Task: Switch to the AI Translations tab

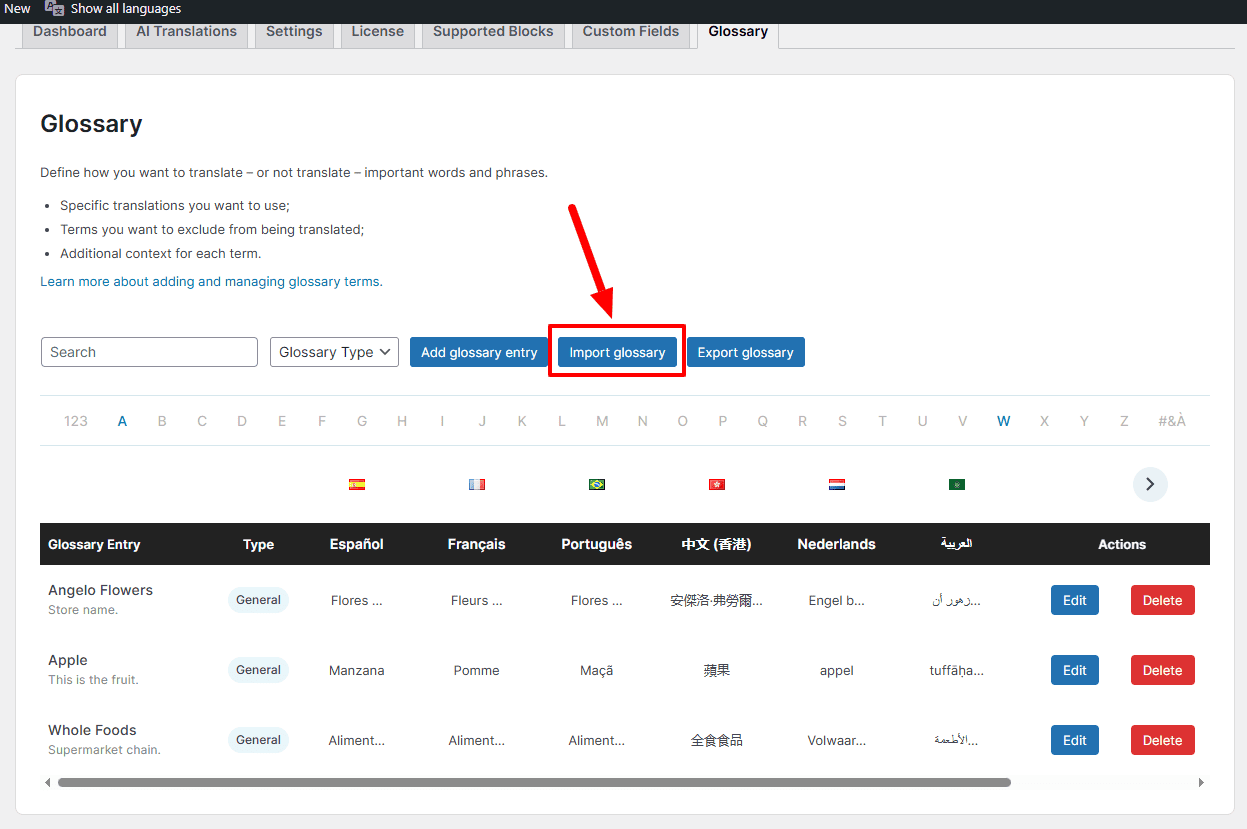Action: (x=186, y=32)
